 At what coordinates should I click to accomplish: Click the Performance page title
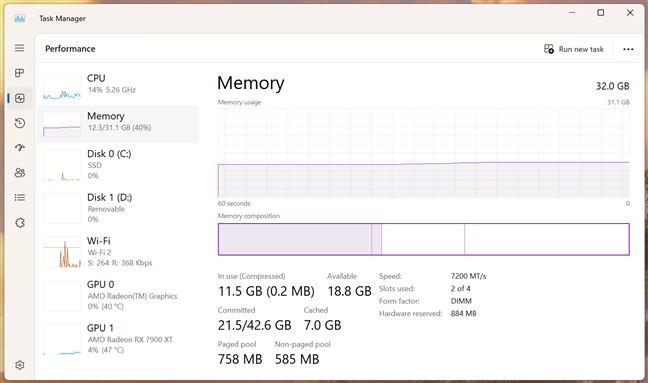coord(70,49)
